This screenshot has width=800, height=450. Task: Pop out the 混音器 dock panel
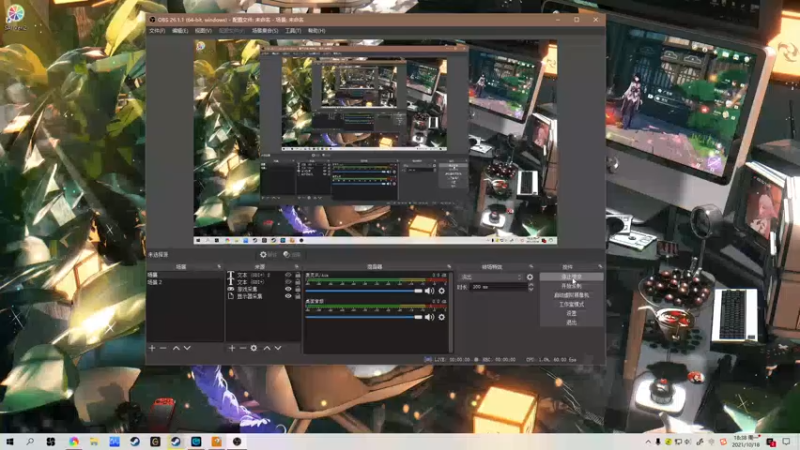point(449,267)
